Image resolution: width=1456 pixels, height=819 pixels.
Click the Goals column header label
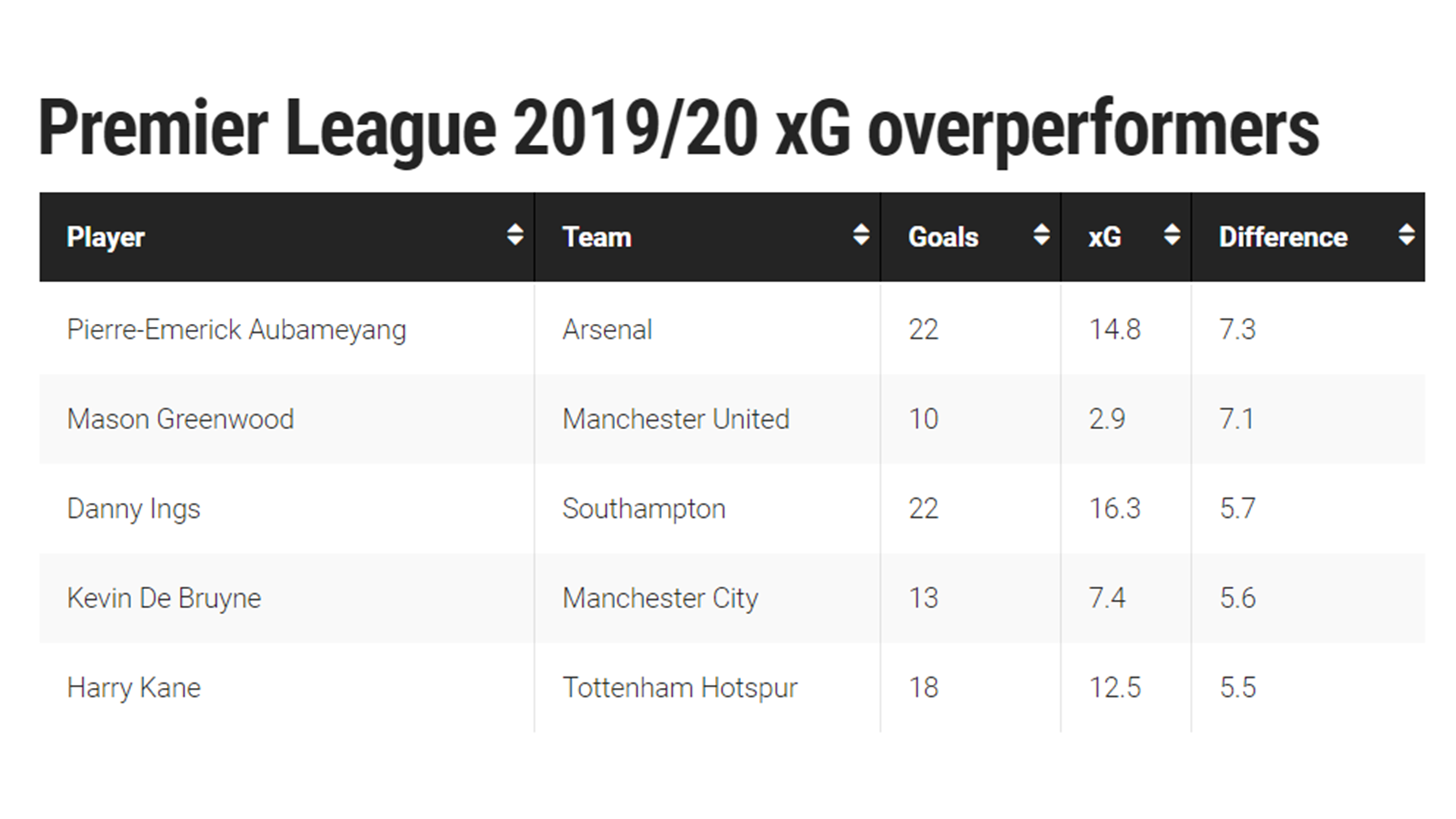[x=943, y=237]
